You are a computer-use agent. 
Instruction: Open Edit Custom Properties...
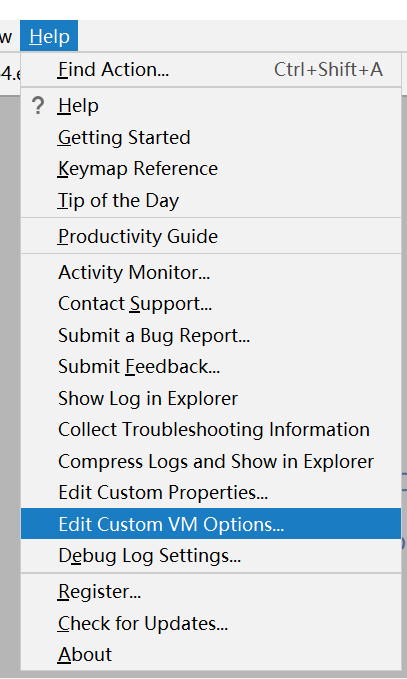click(211, 492)
